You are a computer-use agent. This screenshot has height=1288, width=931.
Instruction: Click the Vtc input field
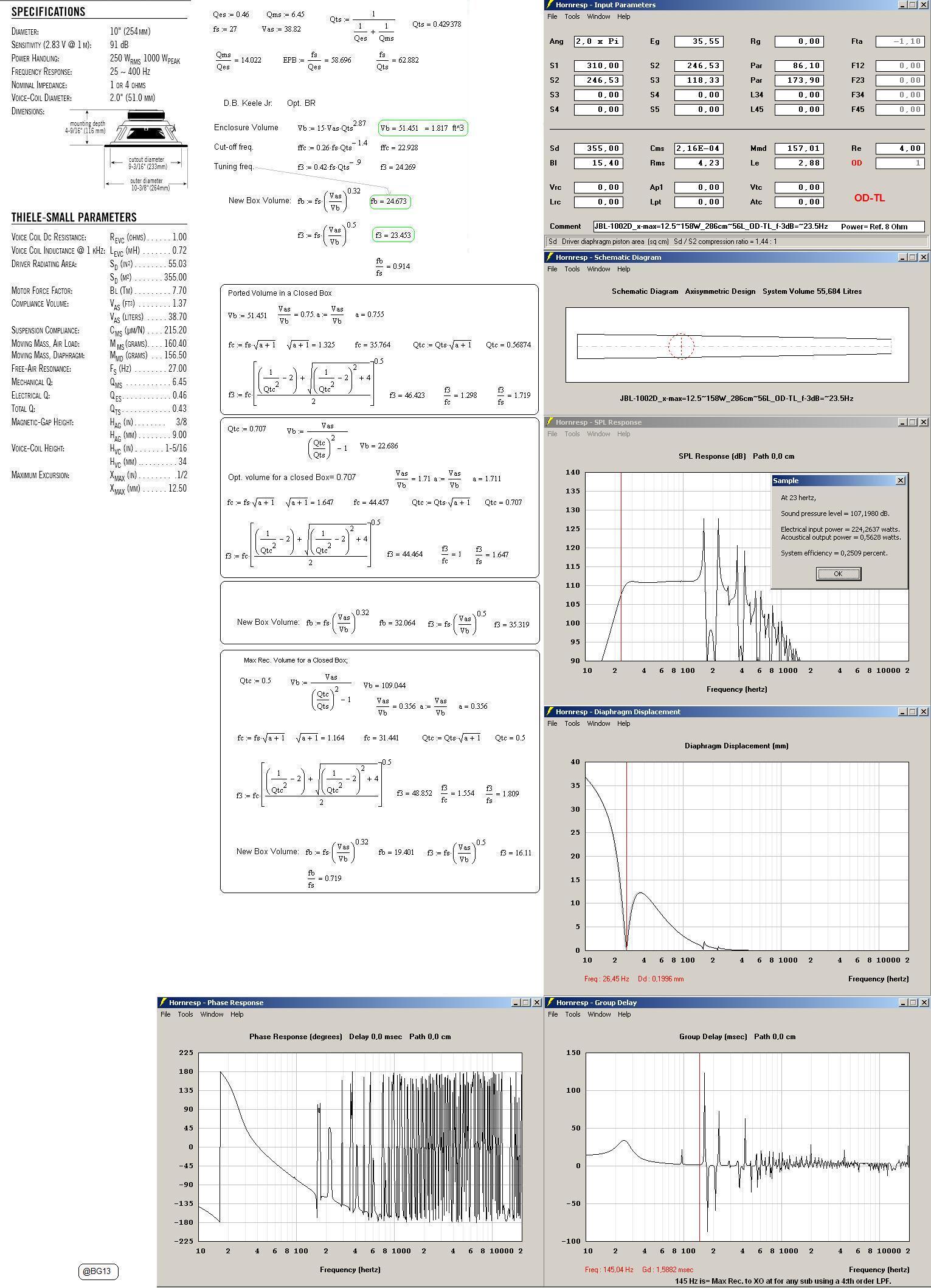[x=799, y=187]
